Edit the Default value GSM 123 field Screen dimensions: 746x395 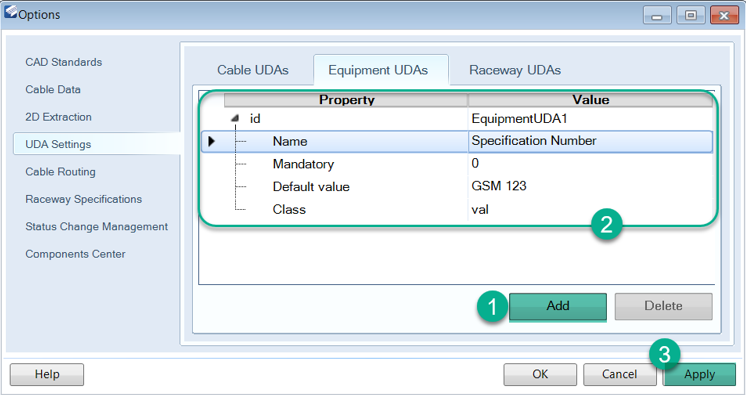coord(590,186)
